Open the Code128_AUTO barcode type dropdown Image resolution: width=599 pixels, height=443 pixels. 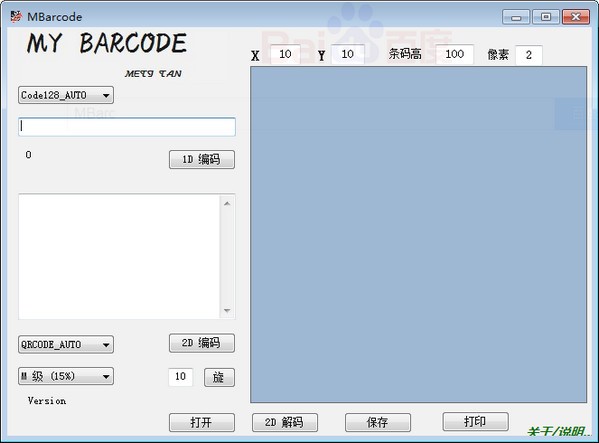coord(66,95)
